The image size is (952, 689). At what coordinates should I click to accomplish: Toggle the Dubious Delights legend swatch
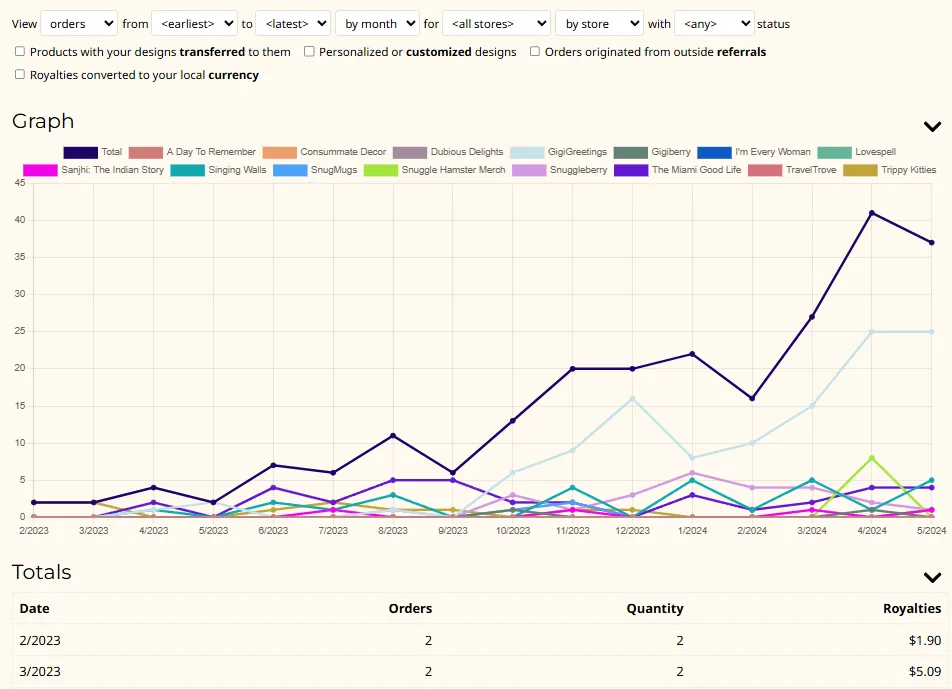coord(410,152)
